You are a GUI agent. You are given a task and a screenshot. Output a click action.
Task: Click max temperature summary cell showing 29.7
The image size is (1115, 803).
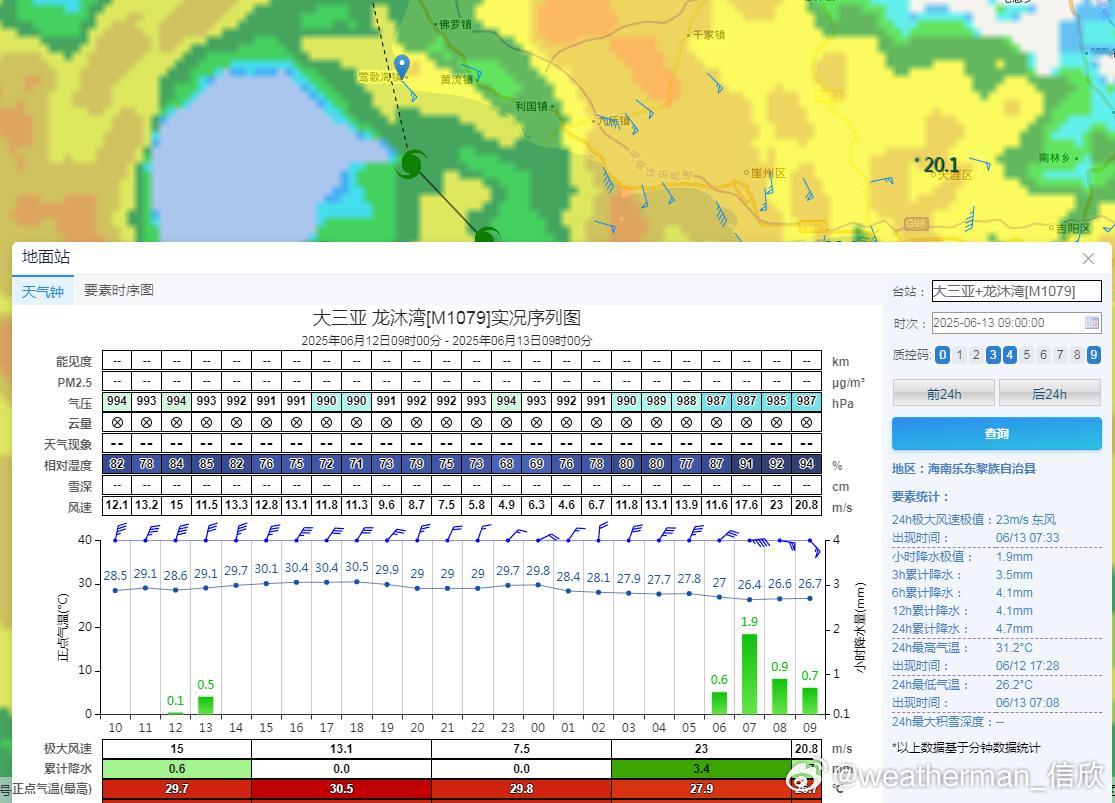tap(177, 789)
